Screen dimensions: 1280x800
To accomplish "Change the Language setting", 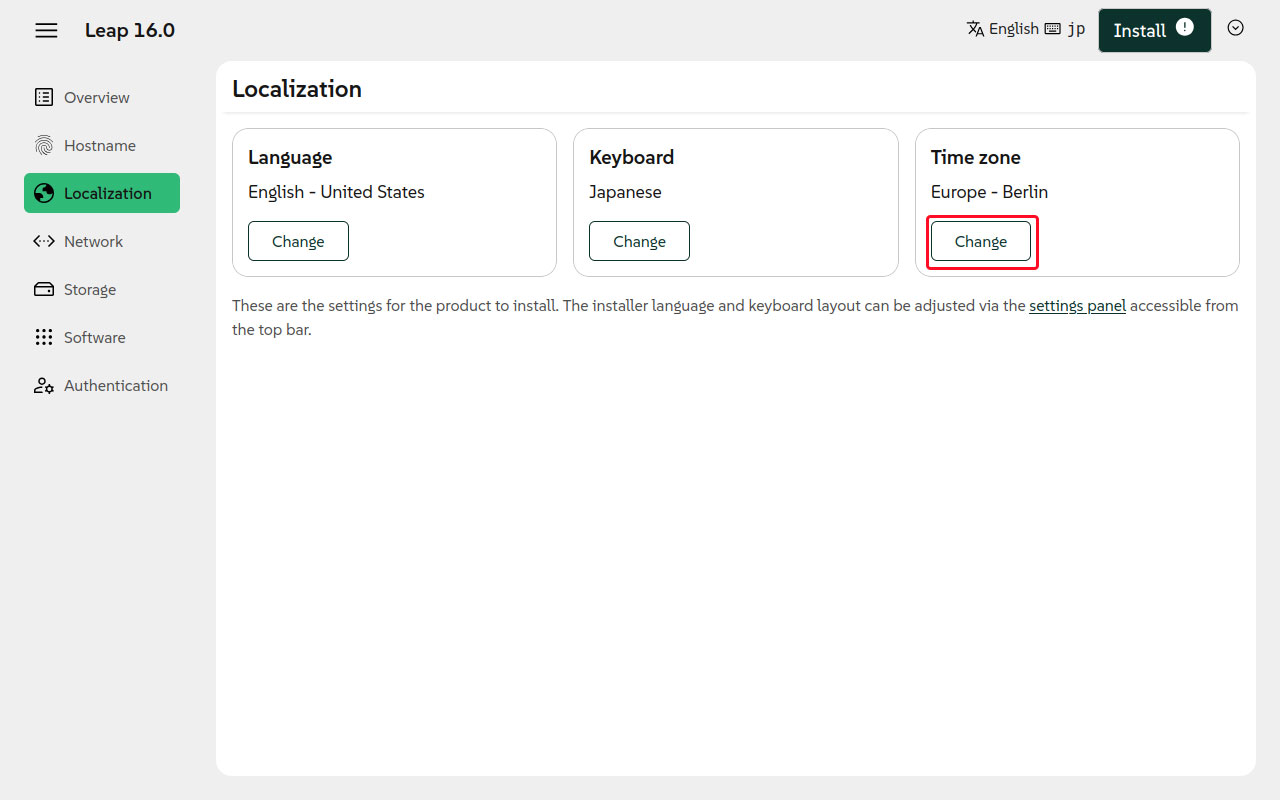I will coord(298,241).
